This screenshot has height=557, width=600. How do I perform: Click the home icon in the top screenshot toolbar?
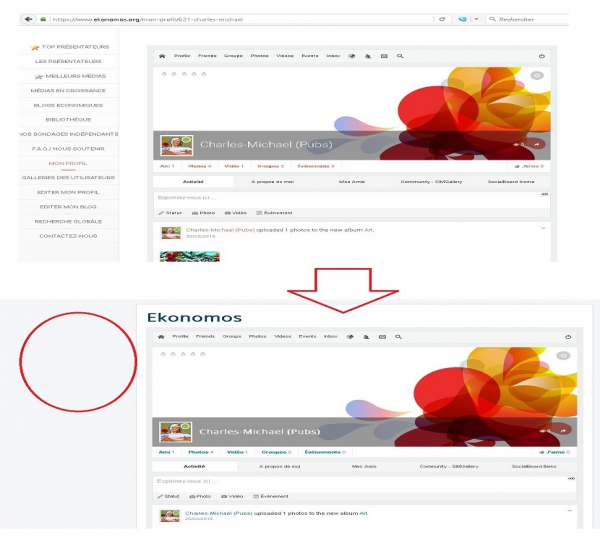162,56
